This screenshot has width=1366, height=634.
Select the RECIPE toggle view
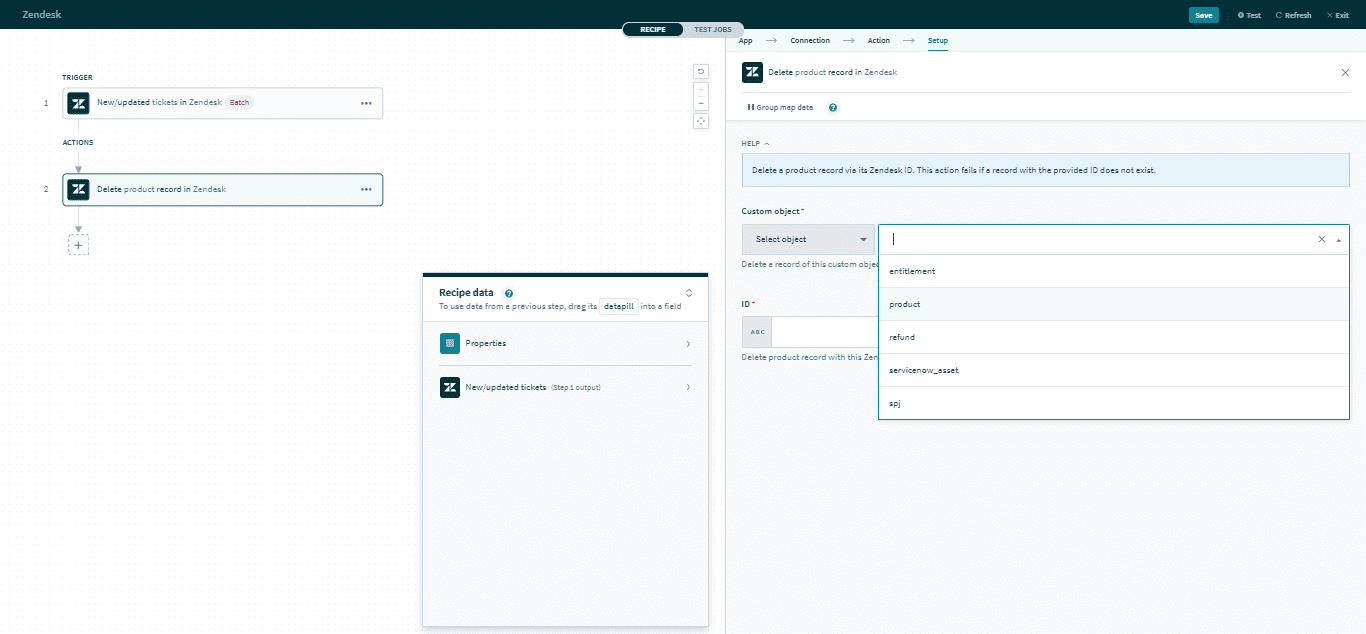point(653,29)
